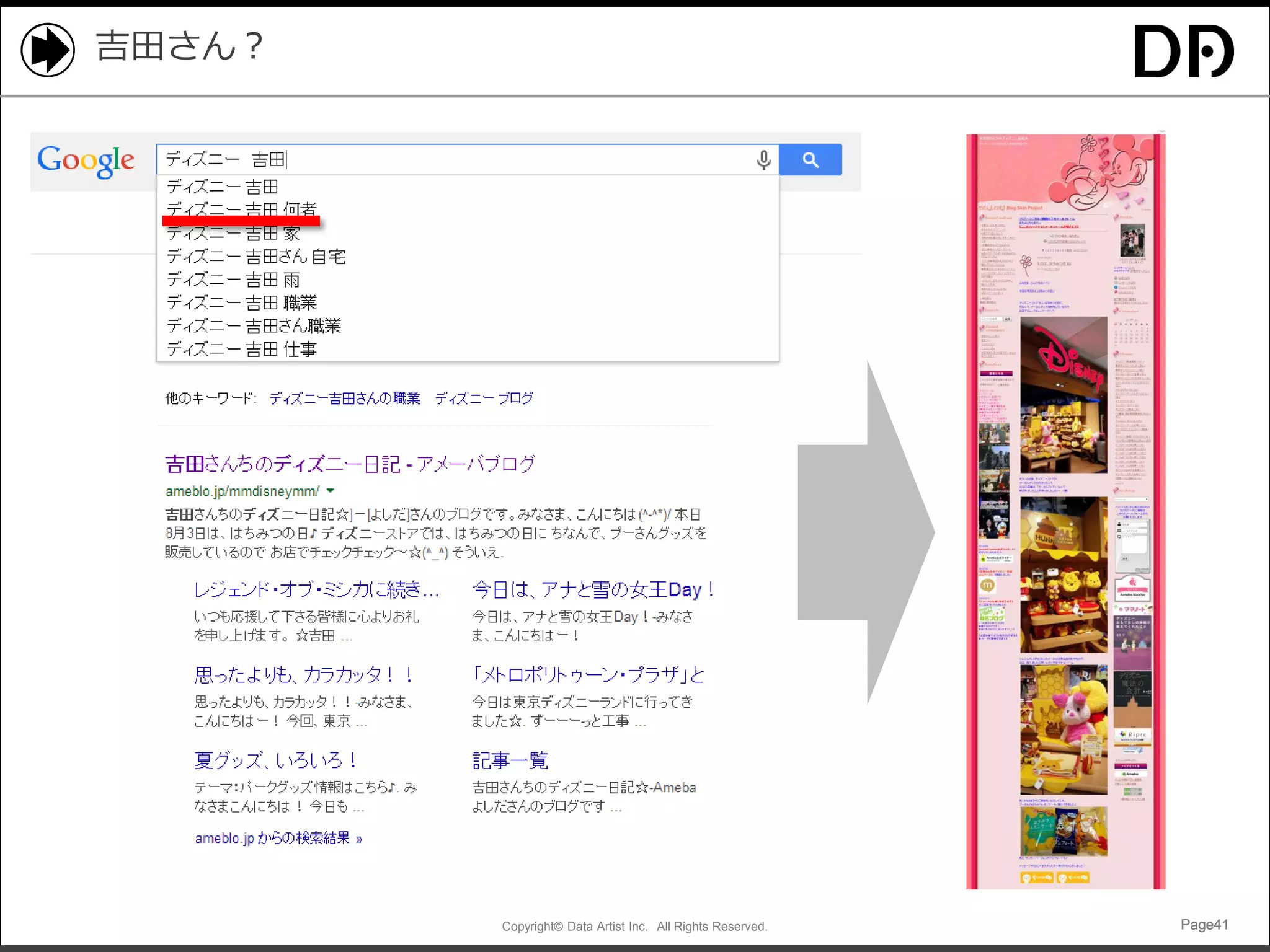This screenshot has height=952, width=1270.
Task: Open sitelink 「メトロポリトゥーン・プラザ」と
Action: click(x=588, y=675)
